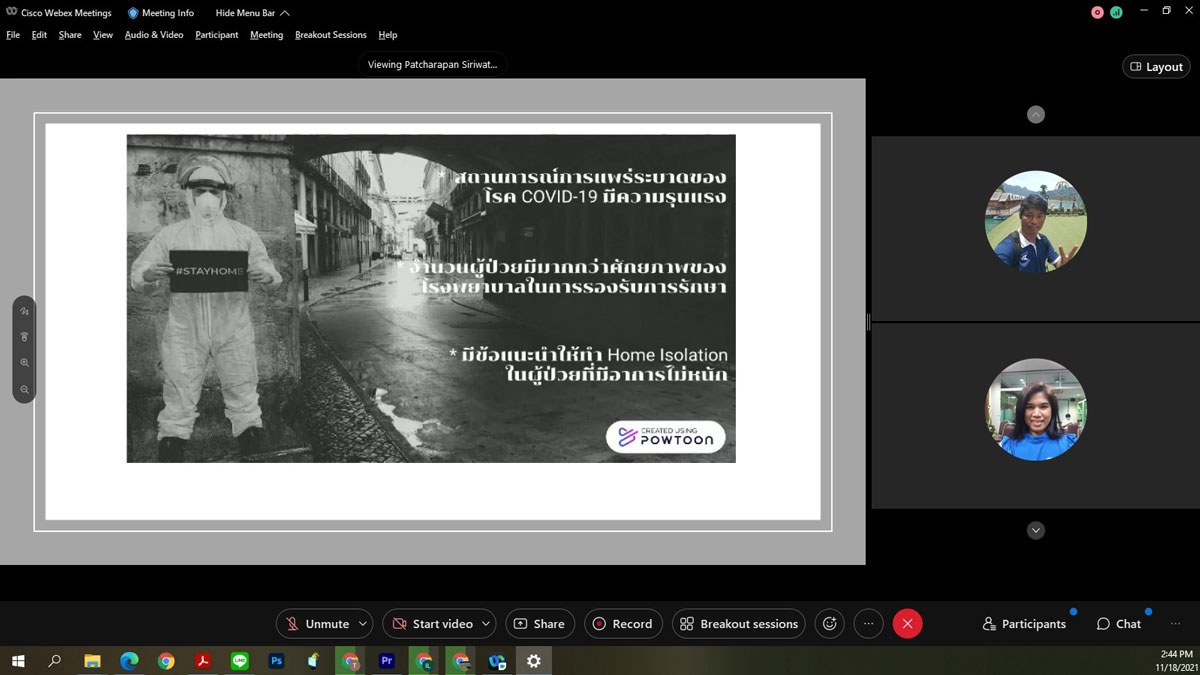The height and width of the screenshot is (675, 1200).
Task: Unmute the microphone
Action: [317, 624]
